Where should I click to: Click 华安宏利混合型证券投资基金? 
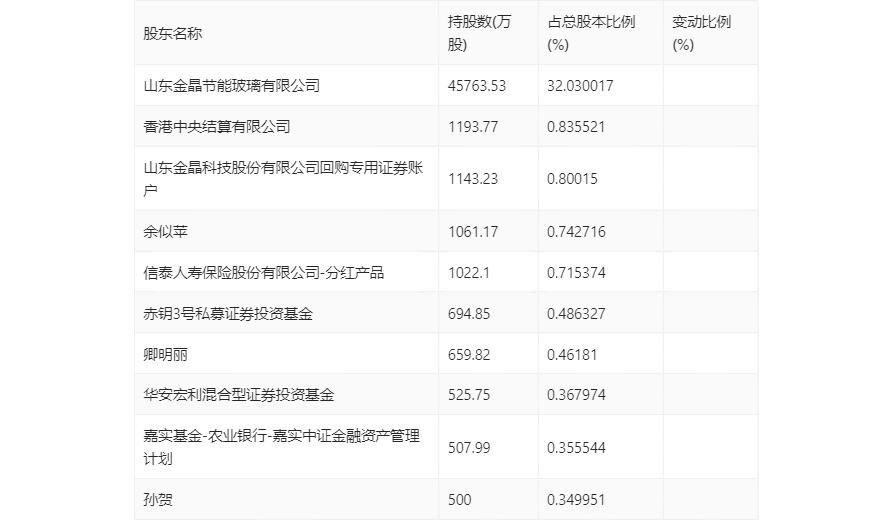239,395
